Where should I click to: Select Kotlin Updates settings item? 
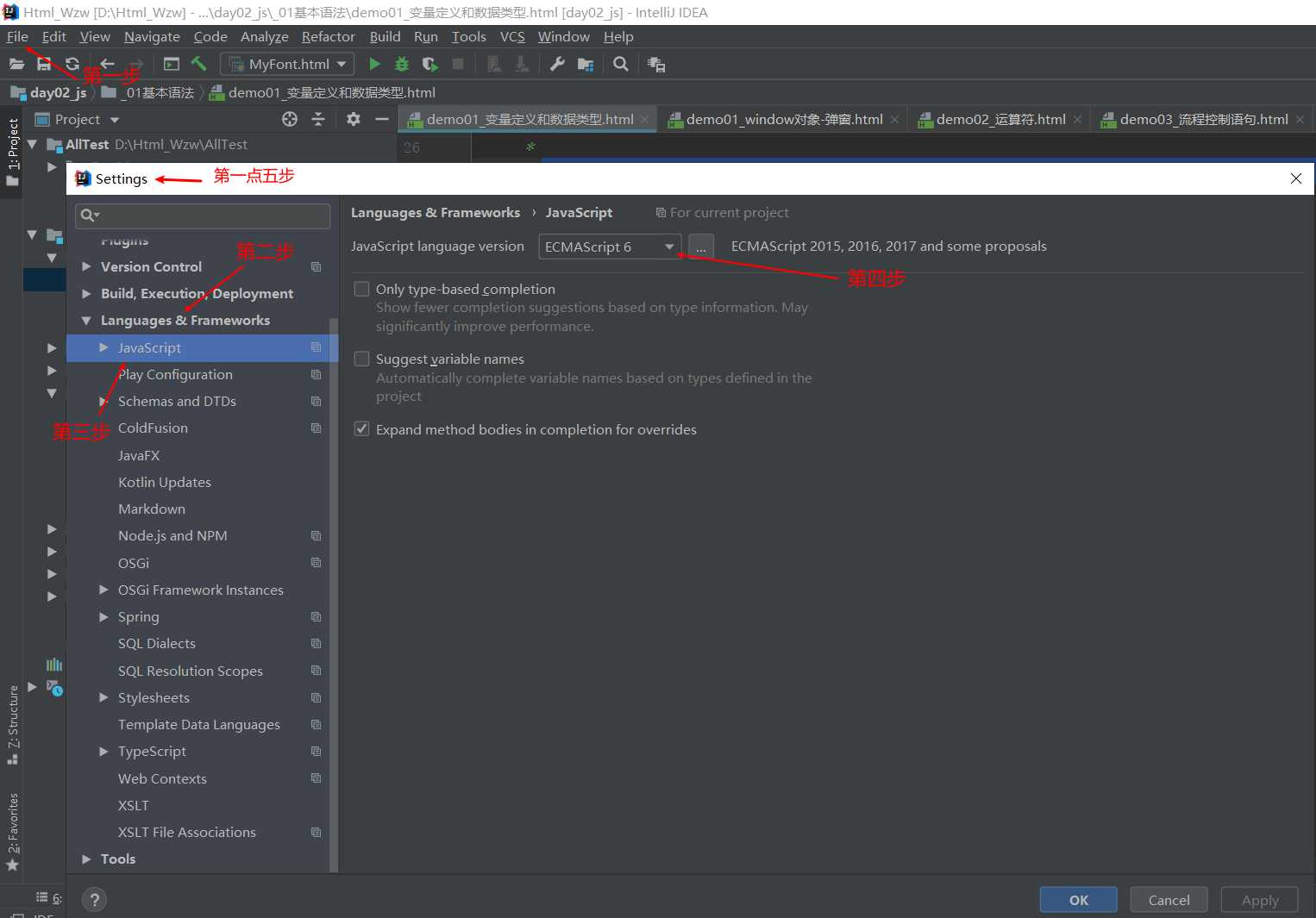165,483
